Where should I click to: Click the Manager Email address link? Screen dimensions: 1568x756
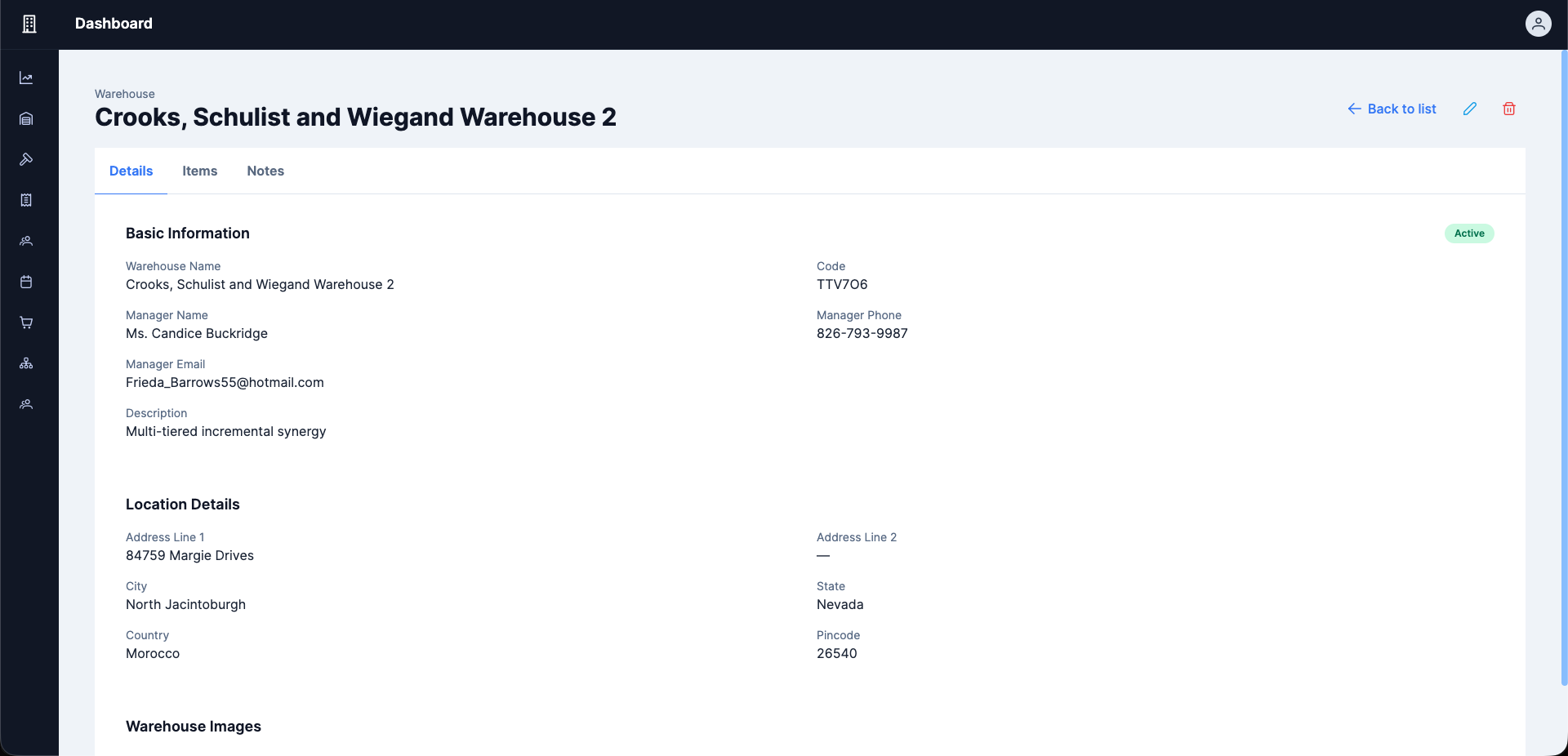[224, 382]
